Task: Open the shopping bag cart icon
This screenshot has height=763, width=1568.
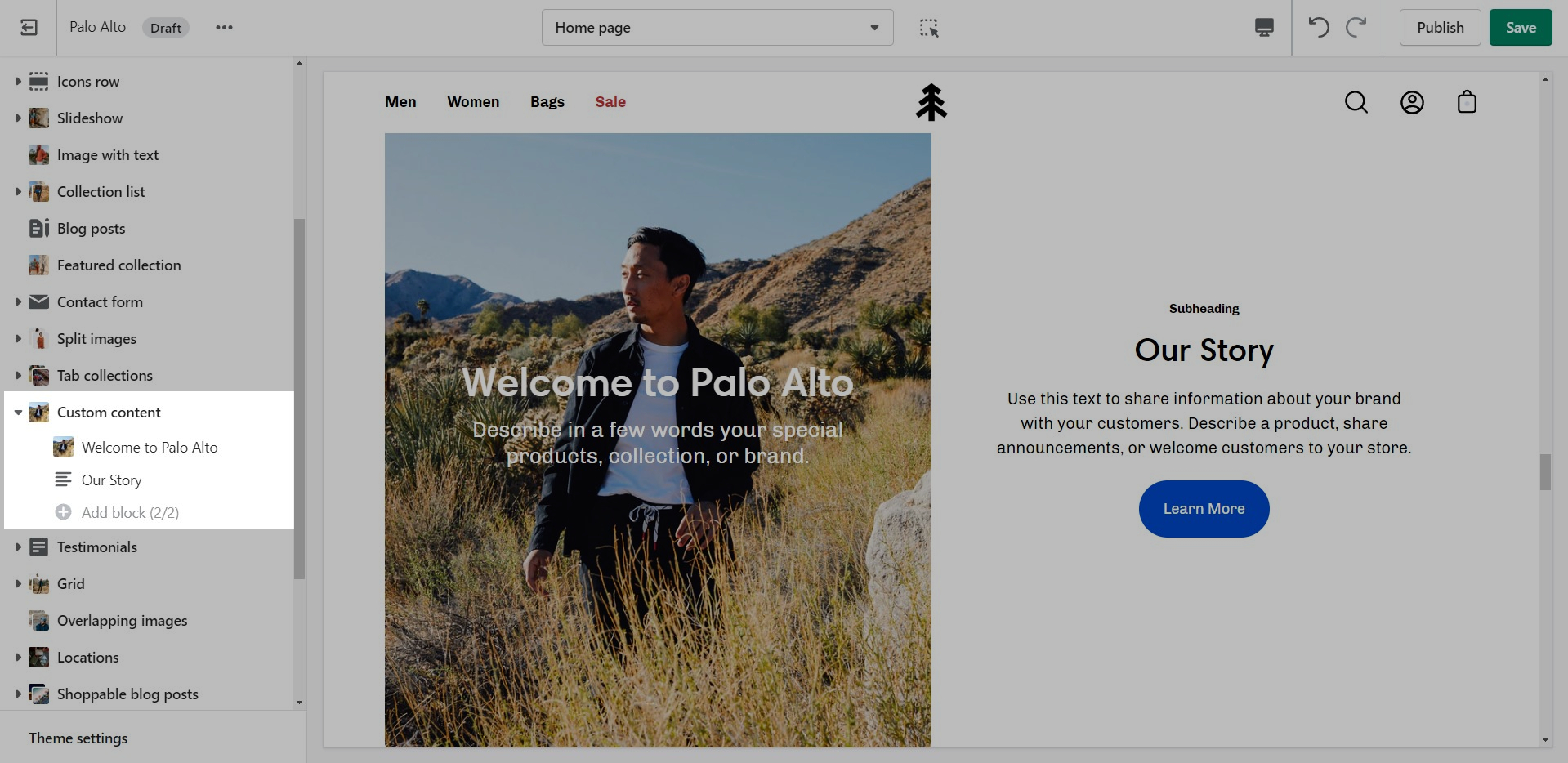Action: [x=1467, y=102]
